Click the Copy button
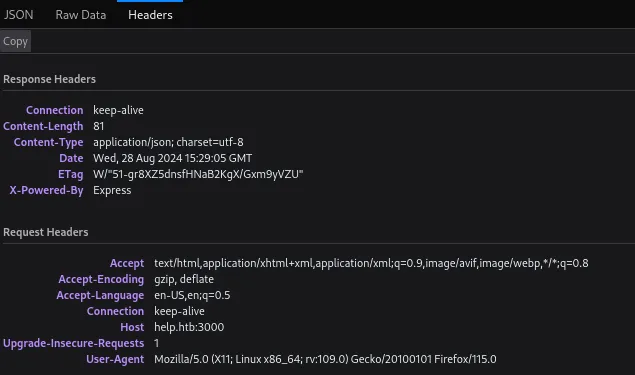The image size is (635, 375). [15, 41]
